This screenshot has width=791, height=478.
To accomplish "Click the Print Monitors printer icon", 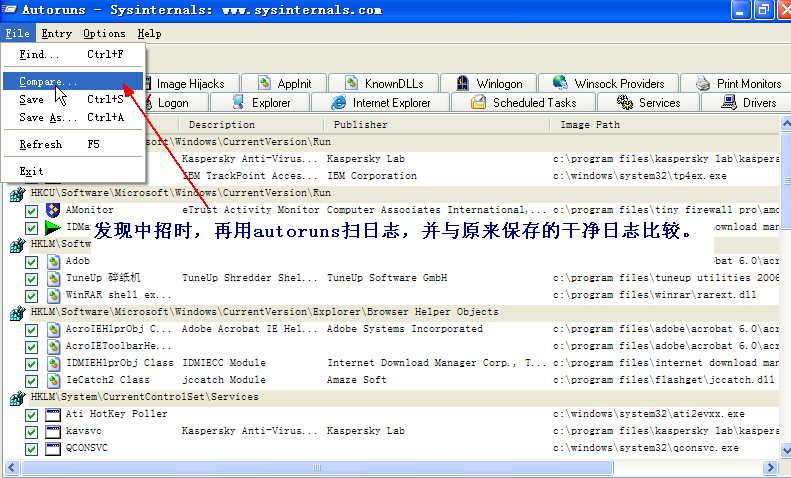I will coord(703,83).
